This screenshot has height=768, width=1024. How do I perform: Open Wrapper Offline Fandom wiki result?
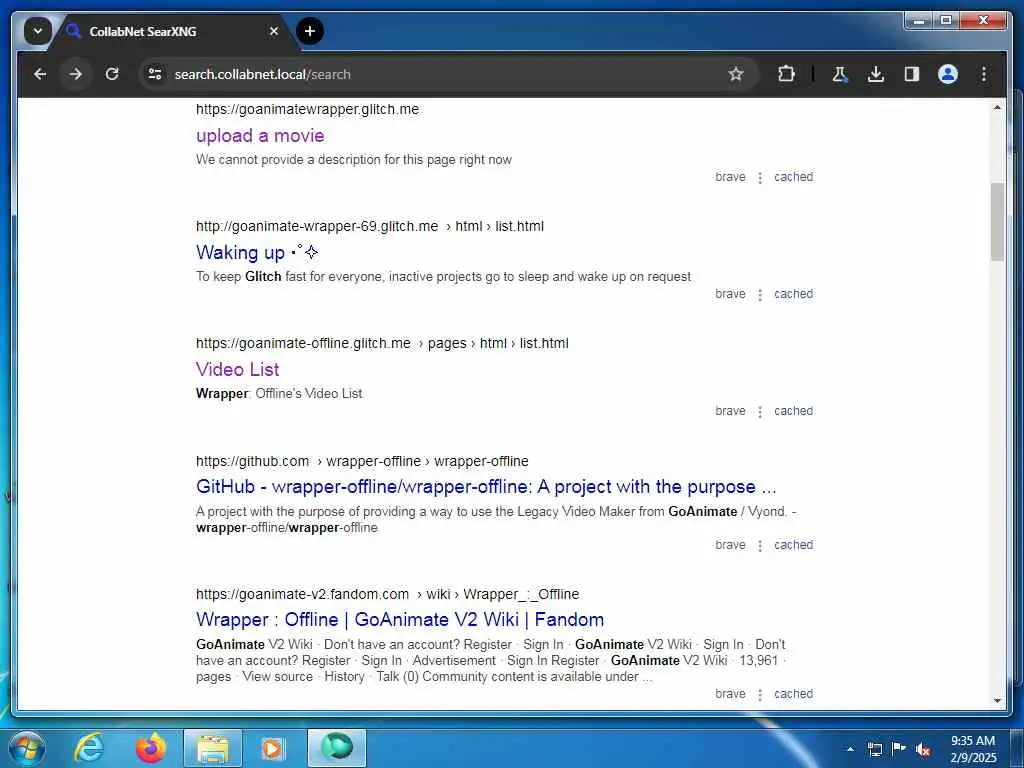tap(400, 619)
